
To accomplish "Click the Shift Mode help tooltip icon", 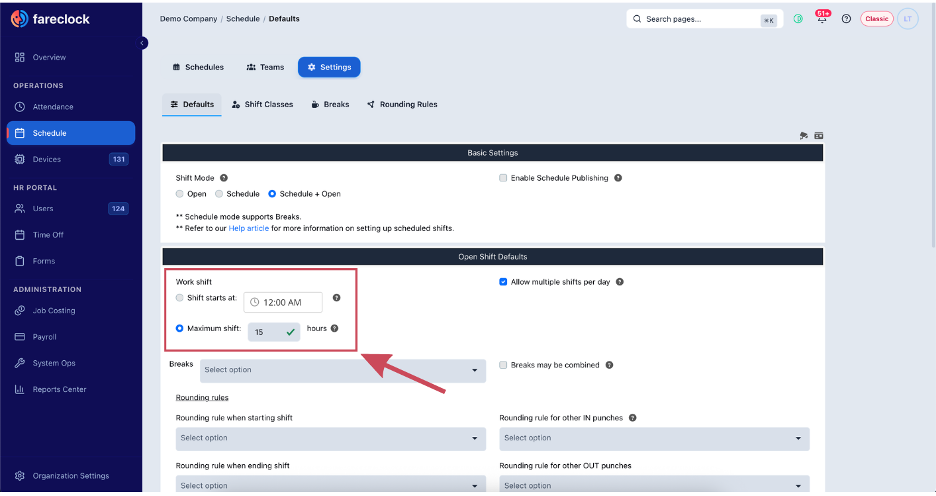I will pyautogui.click(x=224, y=178).
